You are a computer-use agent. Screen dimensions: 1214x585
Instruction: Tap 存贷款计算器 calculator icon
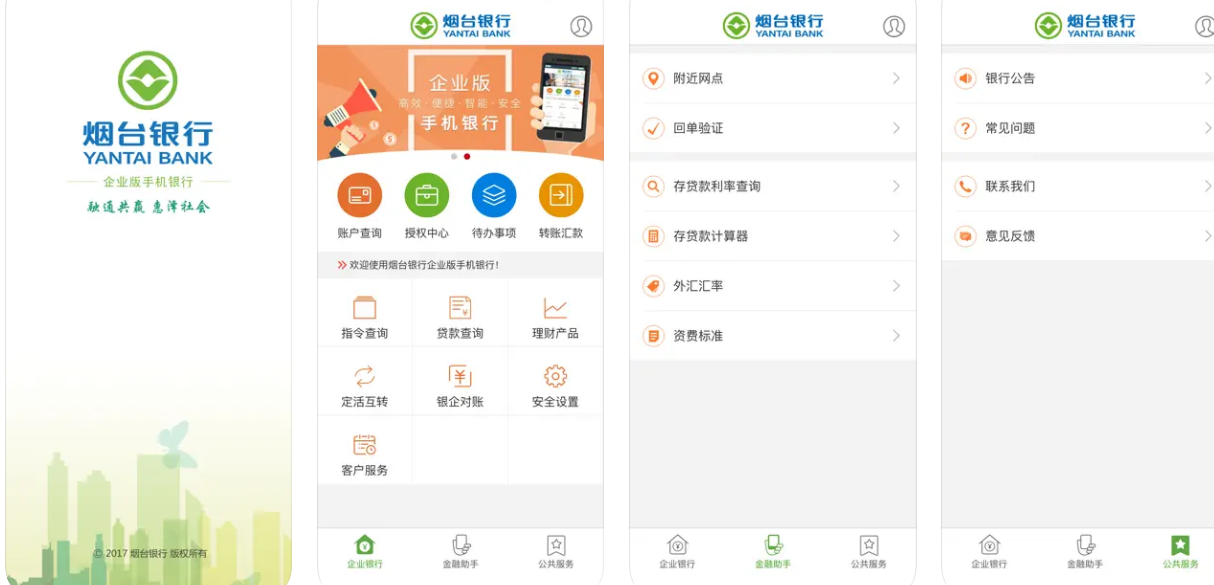[x=653, y=236]
